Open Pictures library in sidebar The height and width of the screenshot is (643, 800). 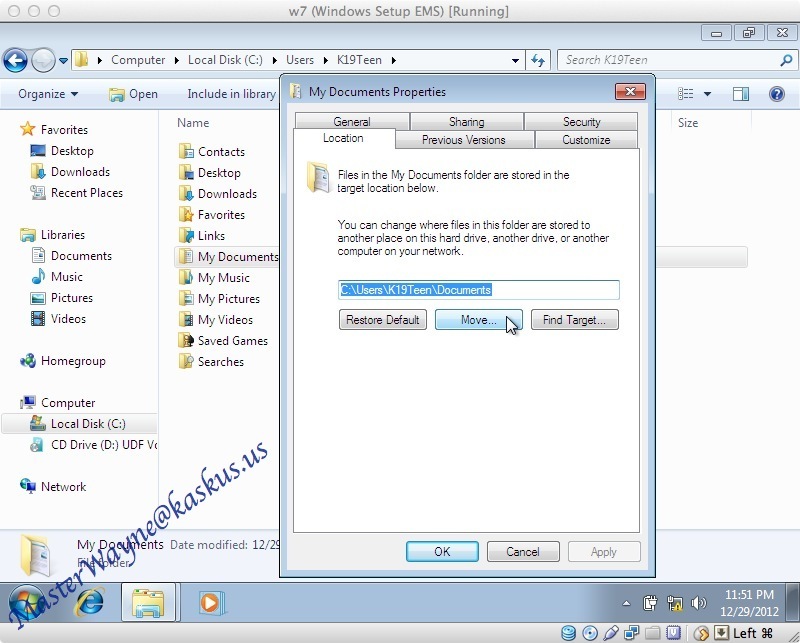(62, 298)
